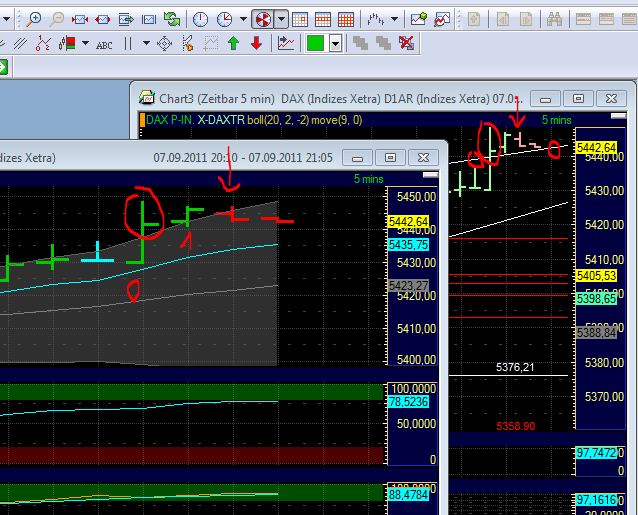
Task: Toggle the sparse grid layout icon
Action: click(300, 19)
